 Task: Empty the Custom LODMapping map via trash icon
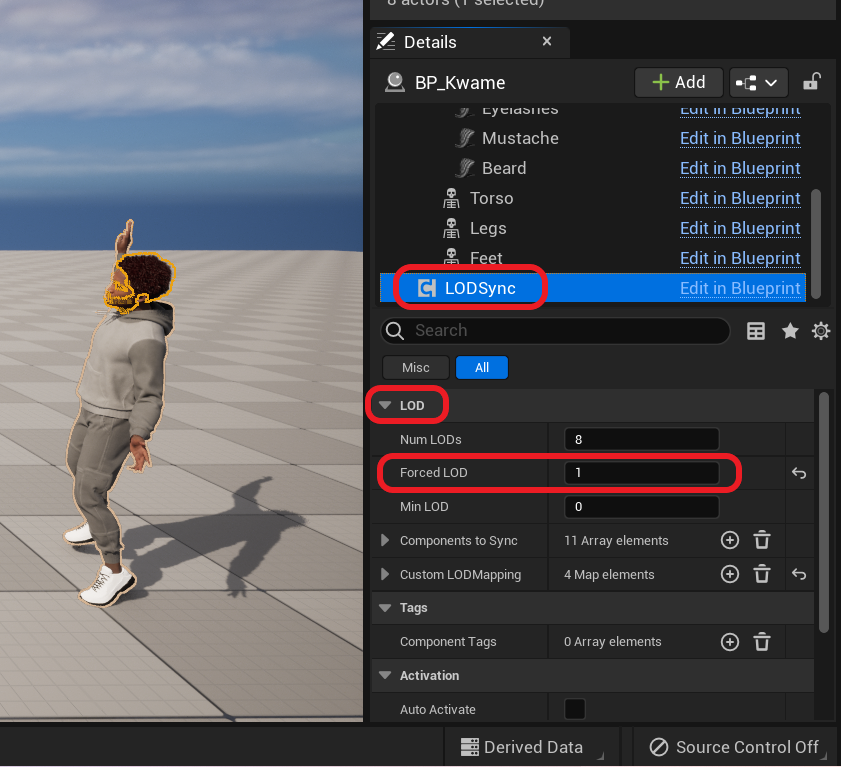(762, 574)
